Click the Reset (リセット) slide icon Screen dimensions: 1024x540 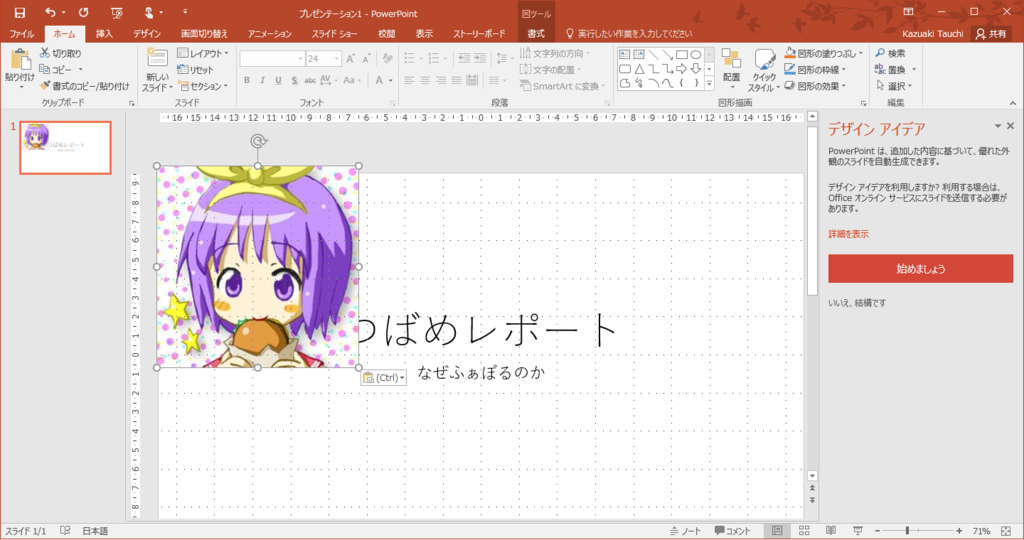pos(183,69)
